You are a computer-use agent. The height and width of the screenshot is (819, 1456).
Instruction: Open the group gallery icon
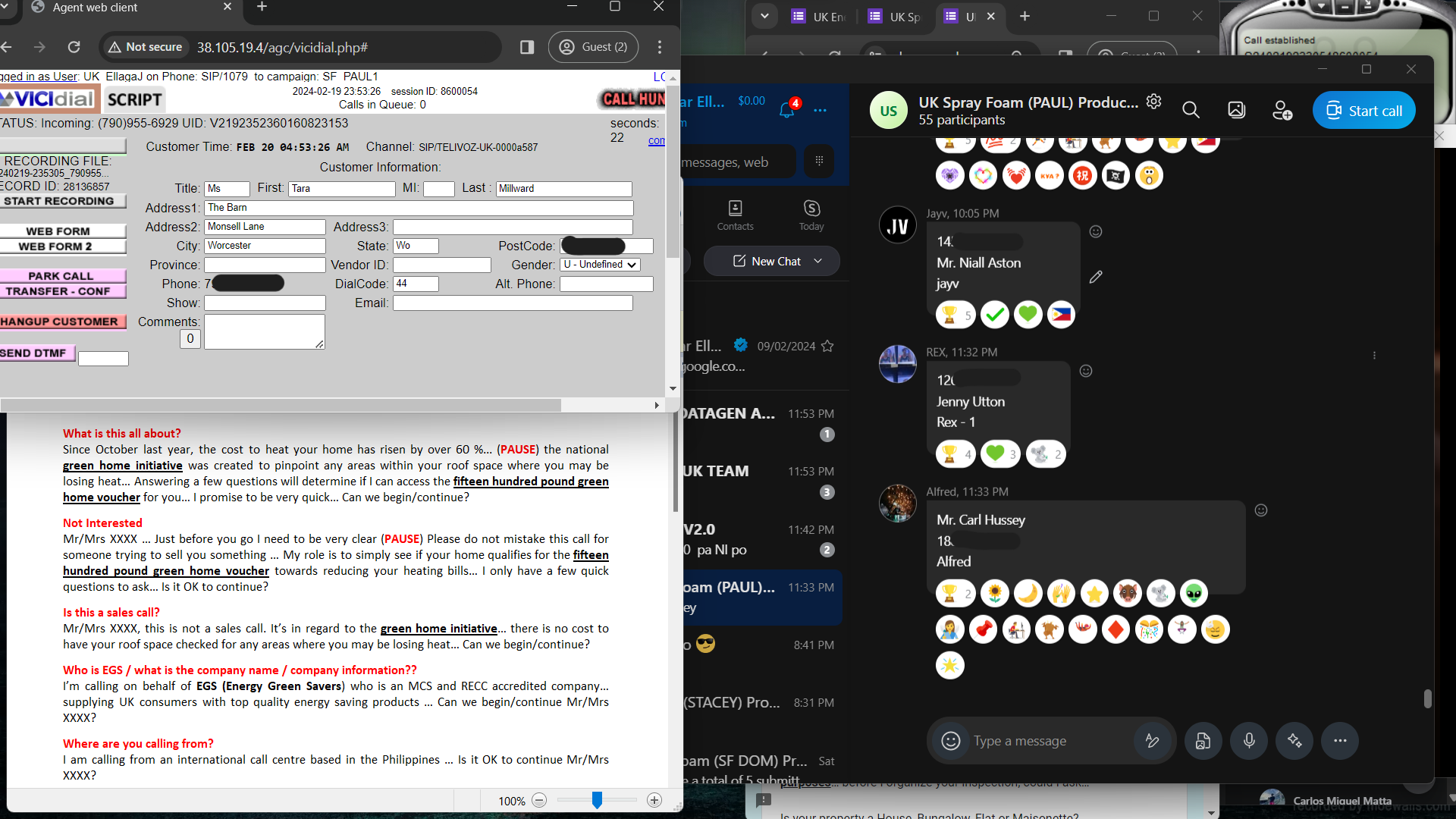[x=1236, y=111]
